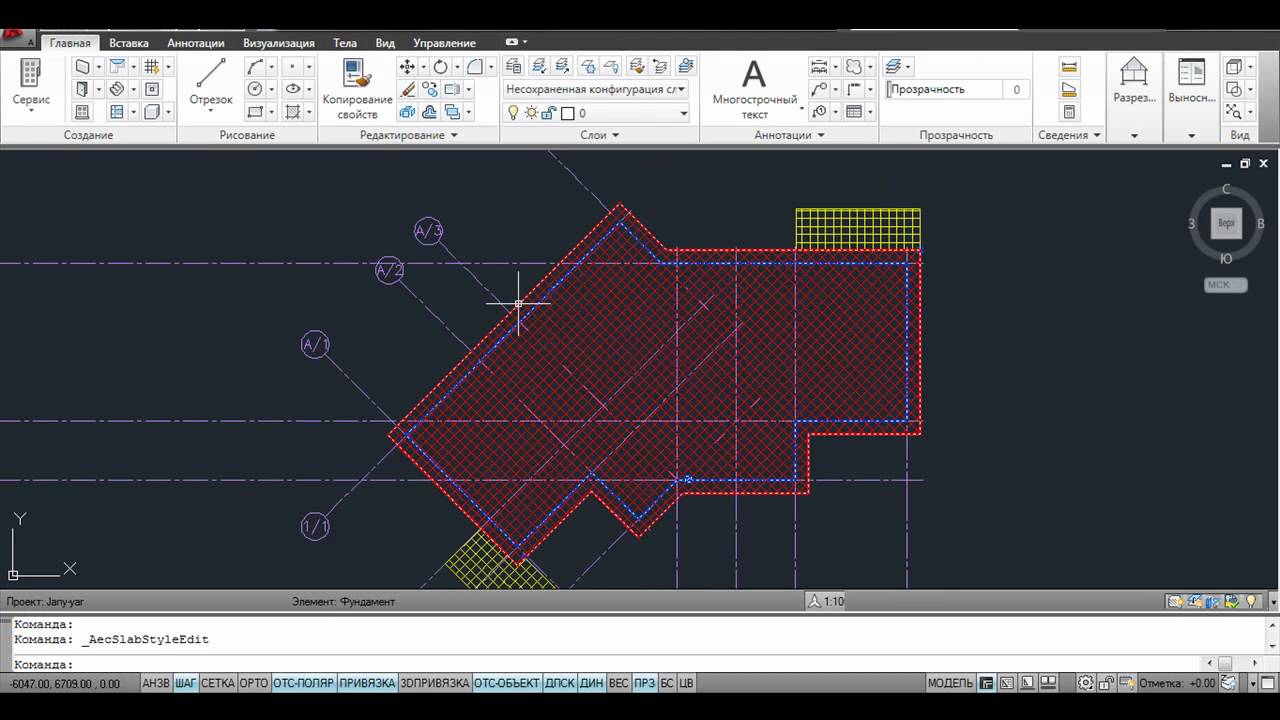Toggle ОРТО mode
1280x720 pixels.
254,683
